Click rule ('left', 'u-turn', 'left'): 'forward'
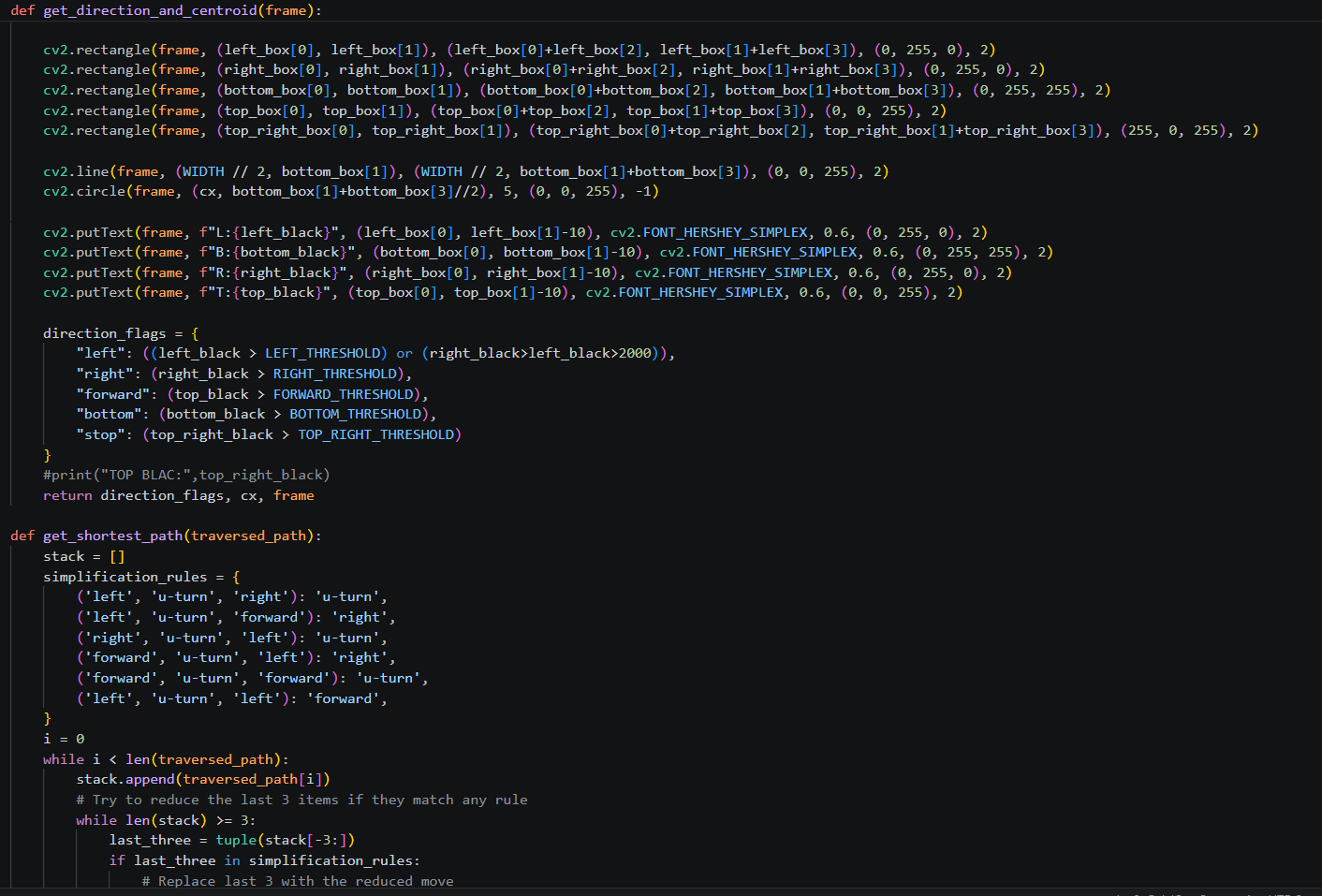The width and height of the screenshot is (1322, 896). click(x=231, y=698)
